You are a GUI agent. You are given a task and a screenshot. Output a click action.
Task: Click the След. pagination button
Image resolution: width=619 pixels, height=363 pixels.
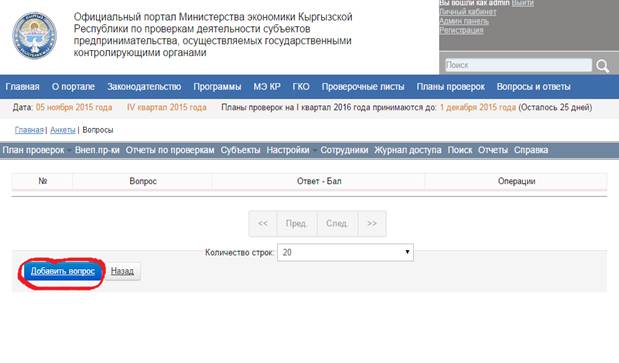337,223
